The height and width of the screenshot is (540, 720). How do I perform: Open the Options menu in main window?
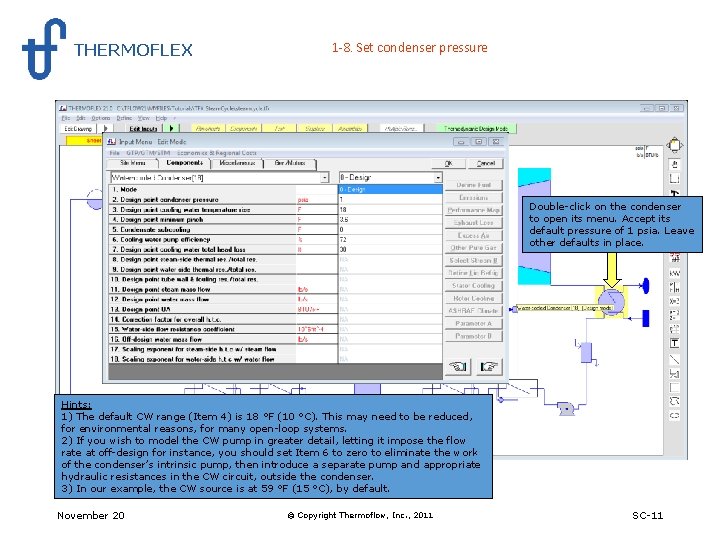point(101,118)
